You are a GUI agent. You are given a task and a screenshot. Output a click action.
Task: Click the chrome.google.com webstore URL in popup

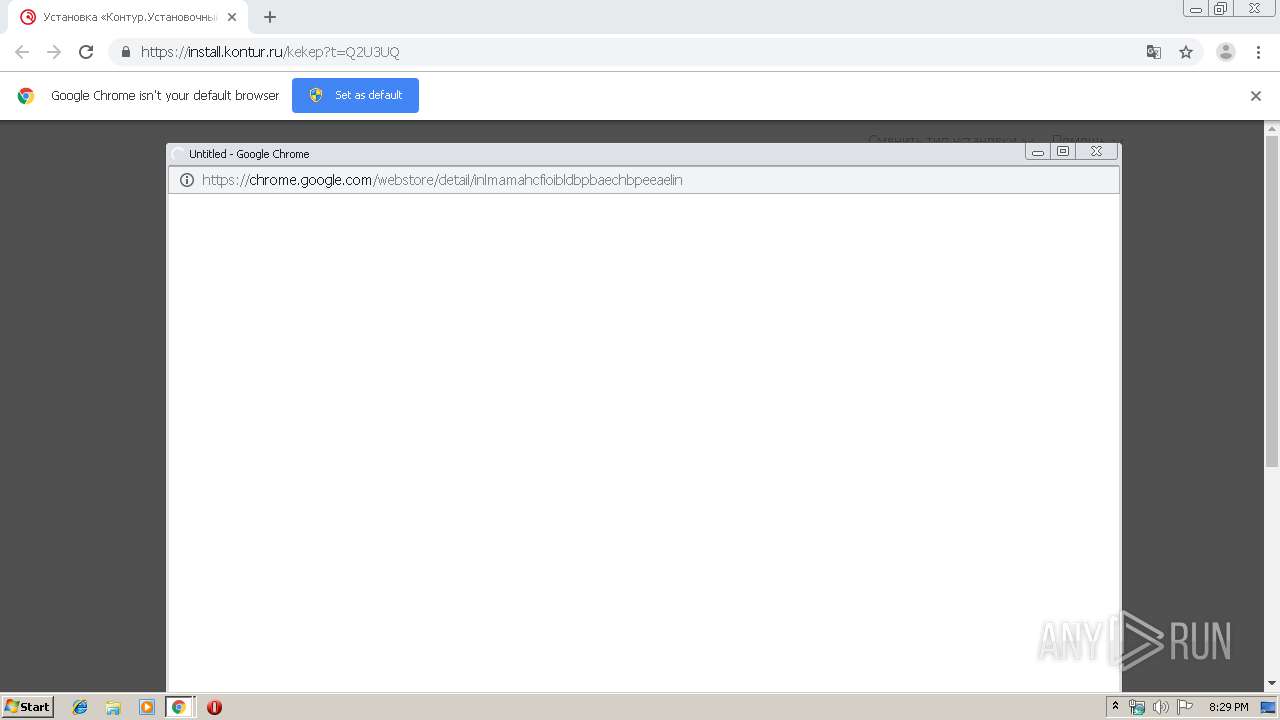tap(442, 180)
